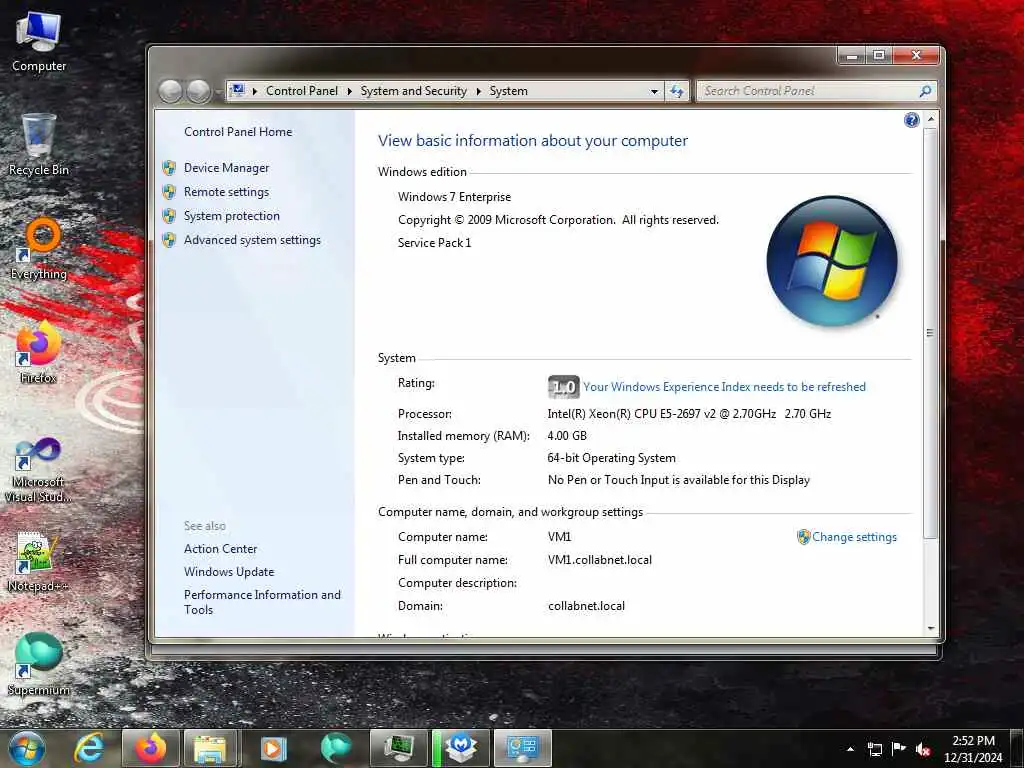Launch Internet Explorer from the taskbar
Viewport: 1024px width, 768px height.
point(88,748)
